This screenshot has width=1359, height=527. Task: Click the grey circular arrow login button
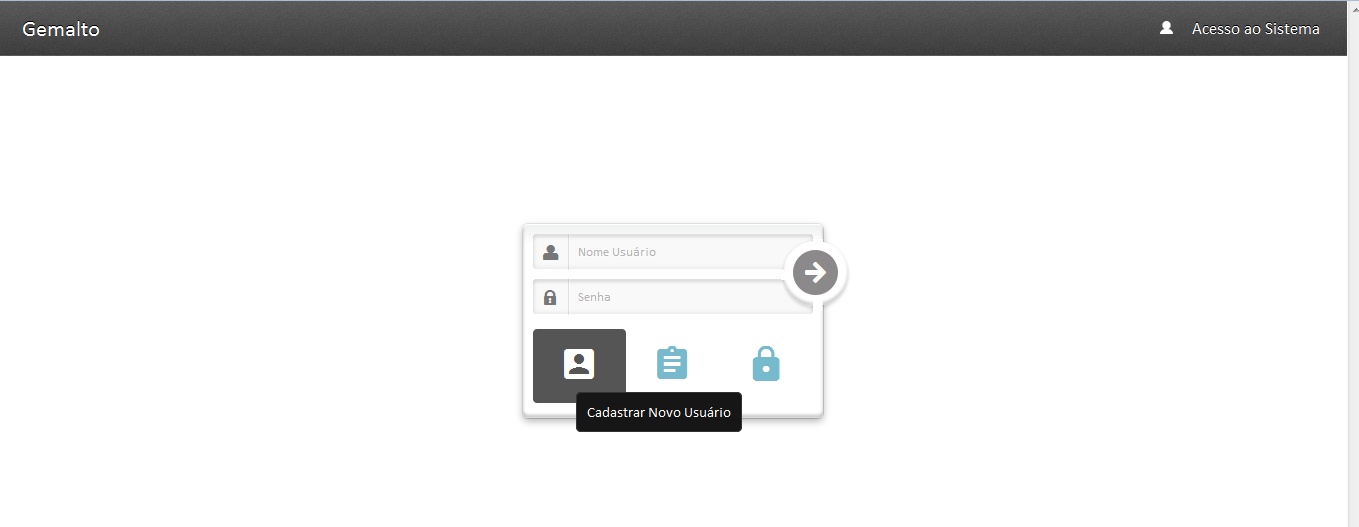coord(815,272)
